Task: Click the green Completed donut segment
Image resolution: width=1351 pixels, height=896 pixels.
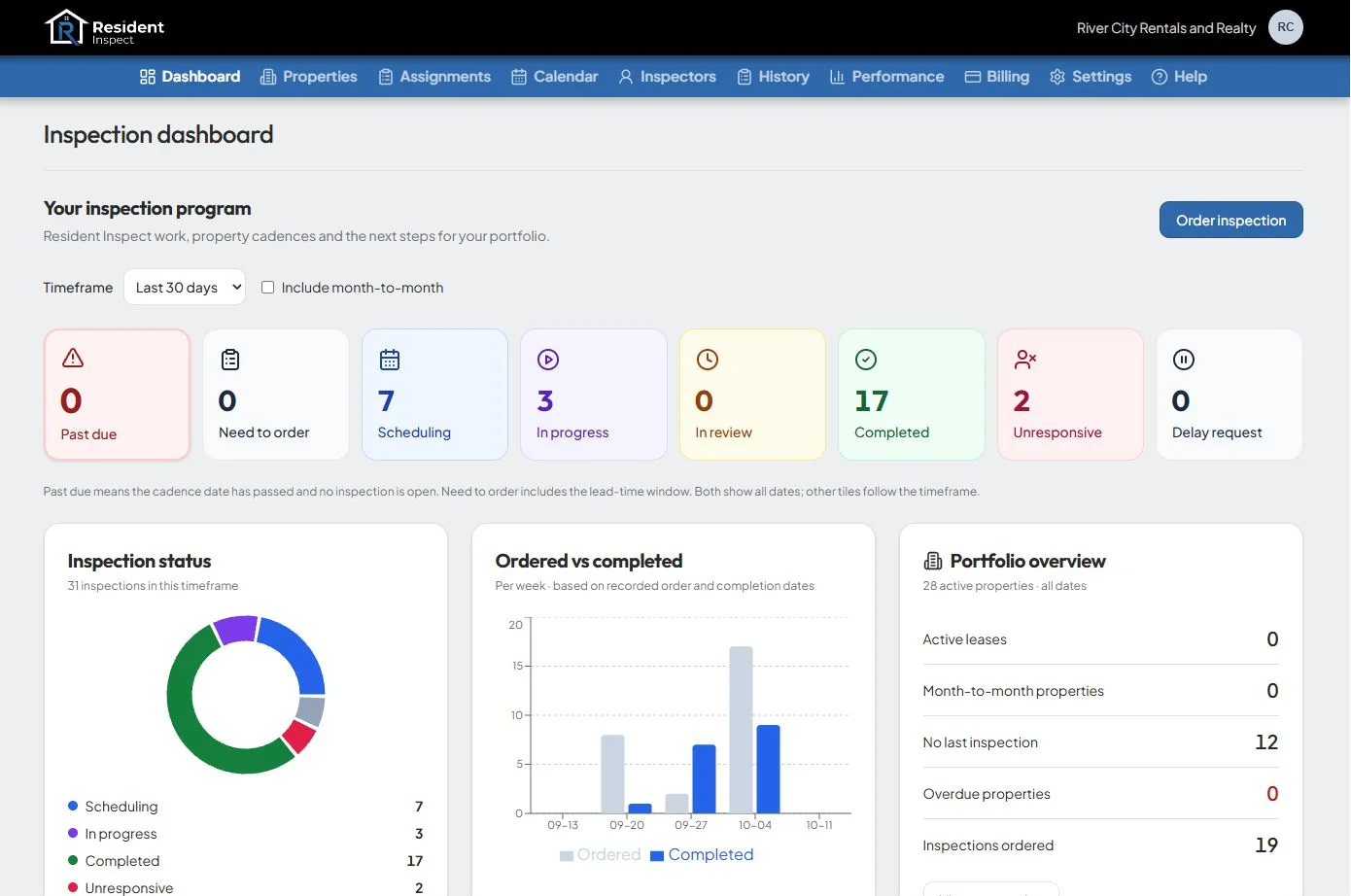Action: (x=187, y=723)
